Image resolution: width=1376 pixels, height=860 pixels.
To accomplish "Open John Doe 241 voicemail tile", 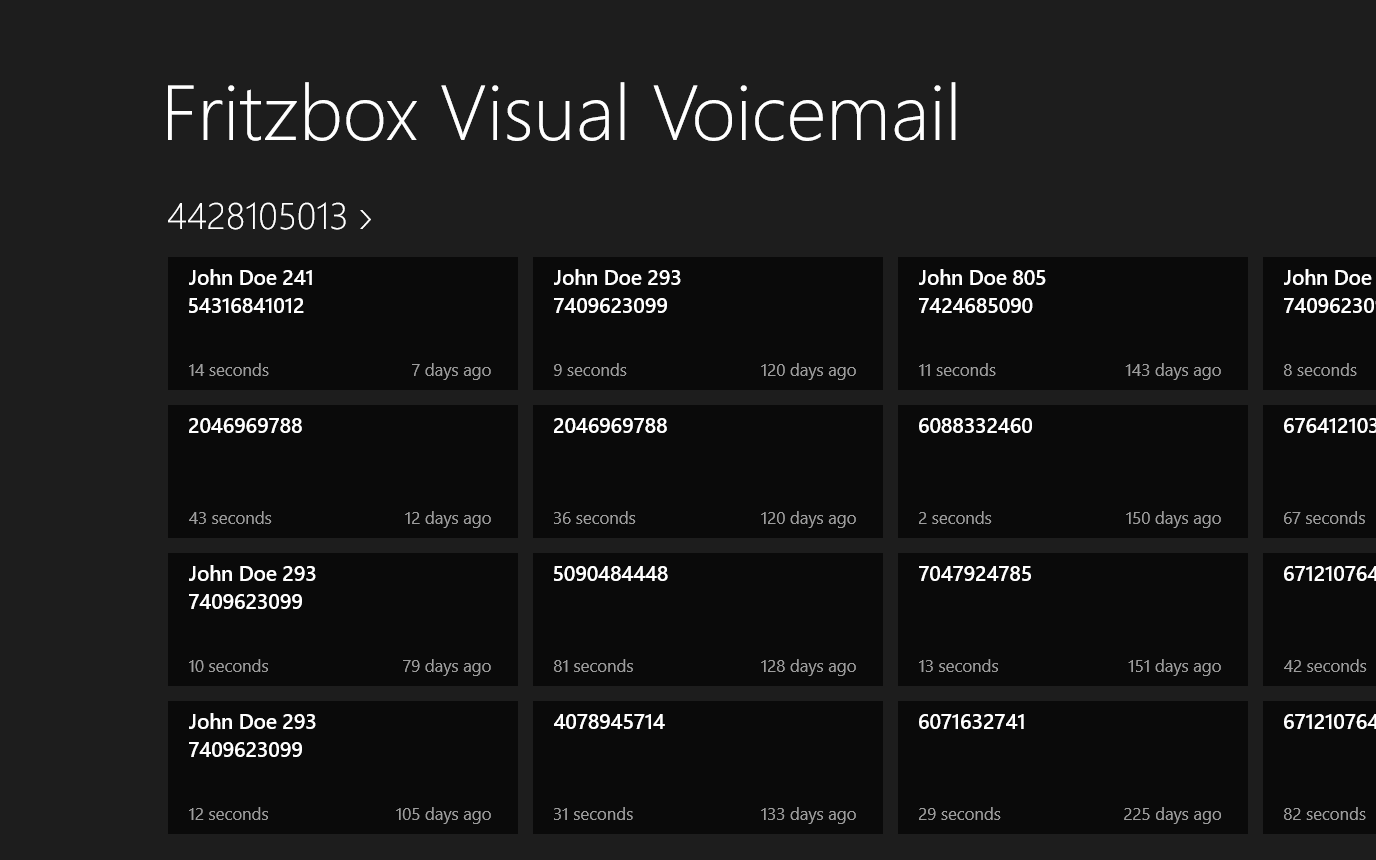I will (342, 323).
